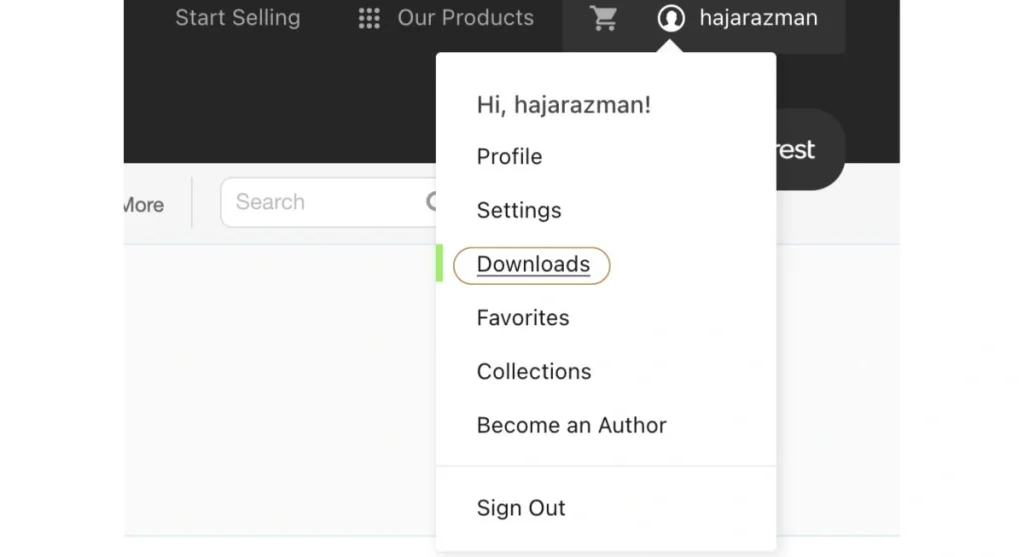Viewport: 1024px width, 557px height.
Task: Click the hajarazman username in header
Action: tap(758, 18)
